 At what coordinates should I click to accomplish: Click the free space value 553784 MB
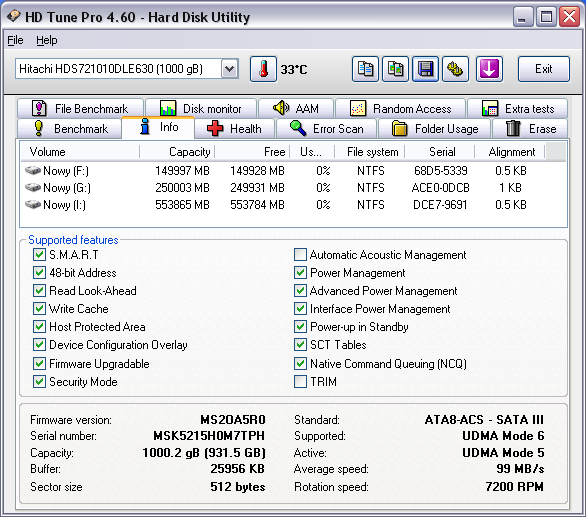point(257,205)
